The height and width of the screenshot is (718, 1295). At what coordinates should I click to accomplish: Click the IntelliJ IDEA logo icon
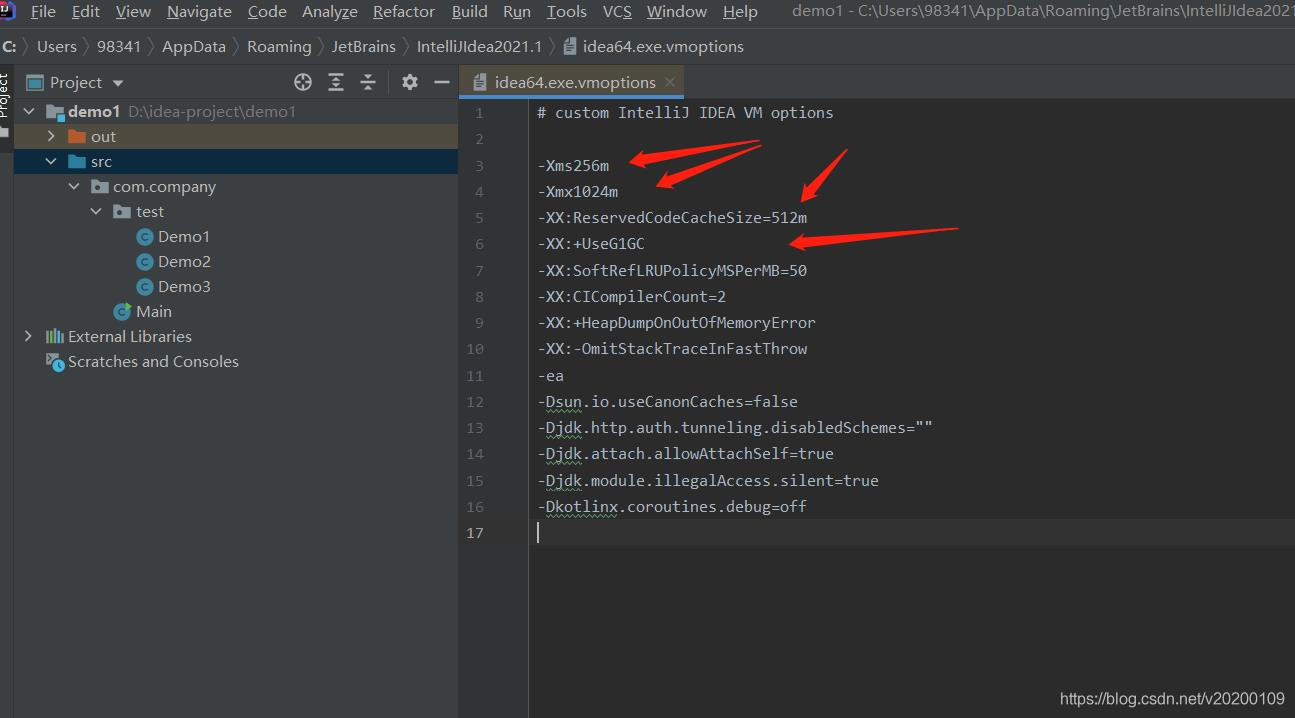click(7, 11)
